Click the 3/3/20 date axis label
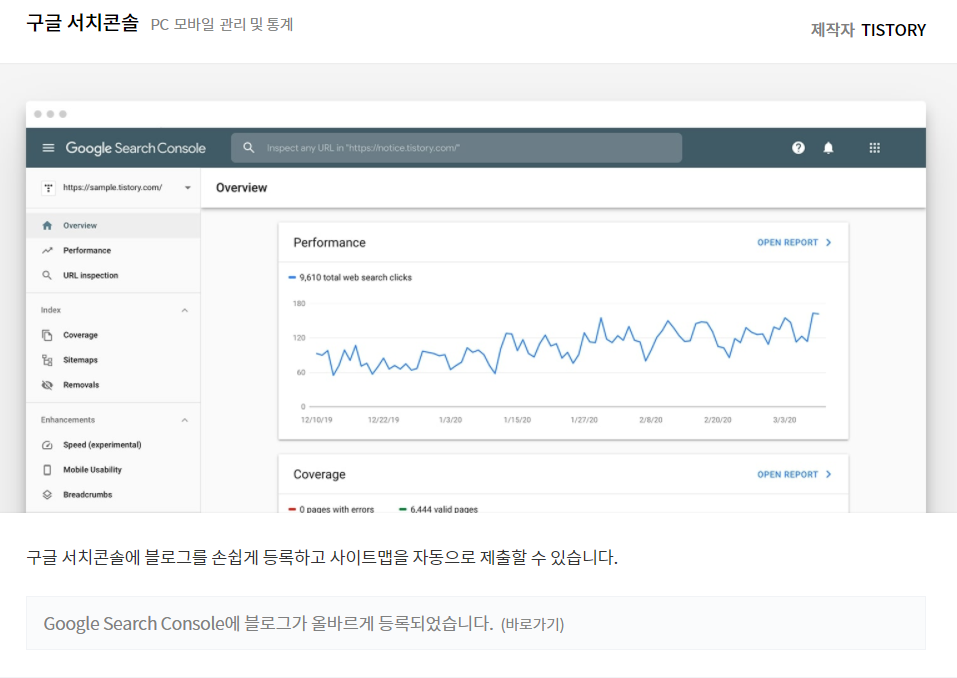The width and height of the screenshot is (957, 678). click(784, 420)
